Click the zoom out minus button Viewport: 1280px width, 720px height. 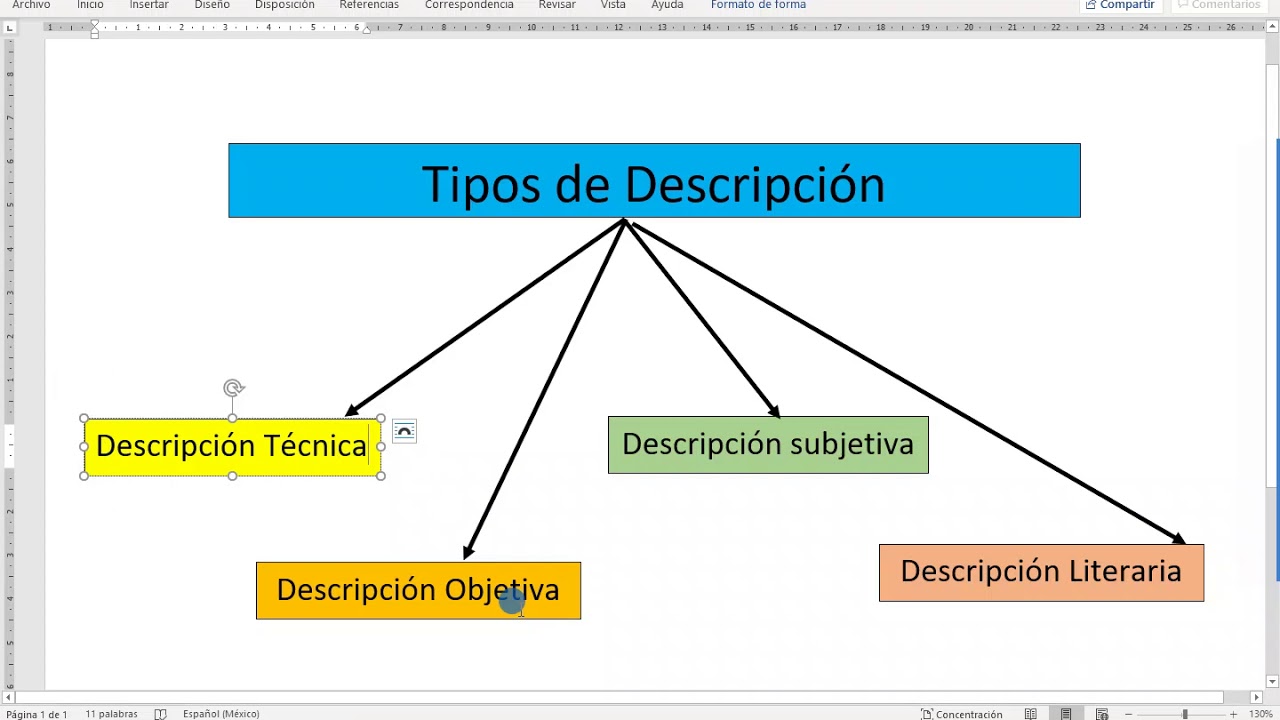(1129, 714)
